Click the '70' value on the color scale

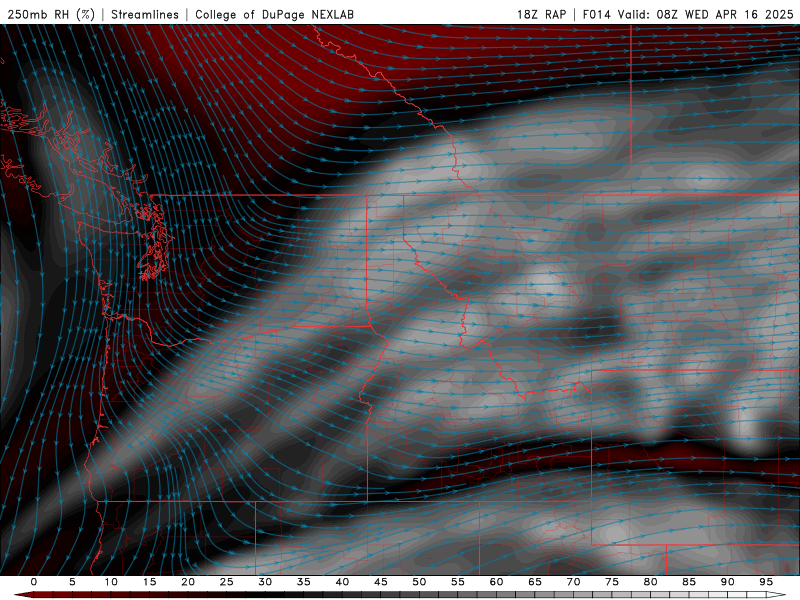click(573, 582)
